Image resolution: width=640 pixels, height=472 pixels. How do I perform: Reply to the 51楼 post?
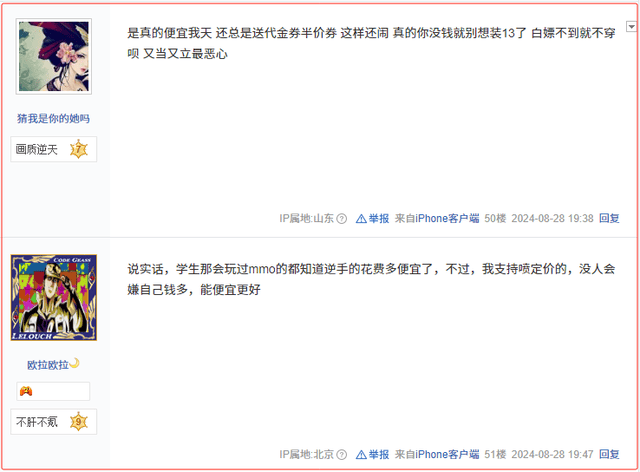pos(609,454)
